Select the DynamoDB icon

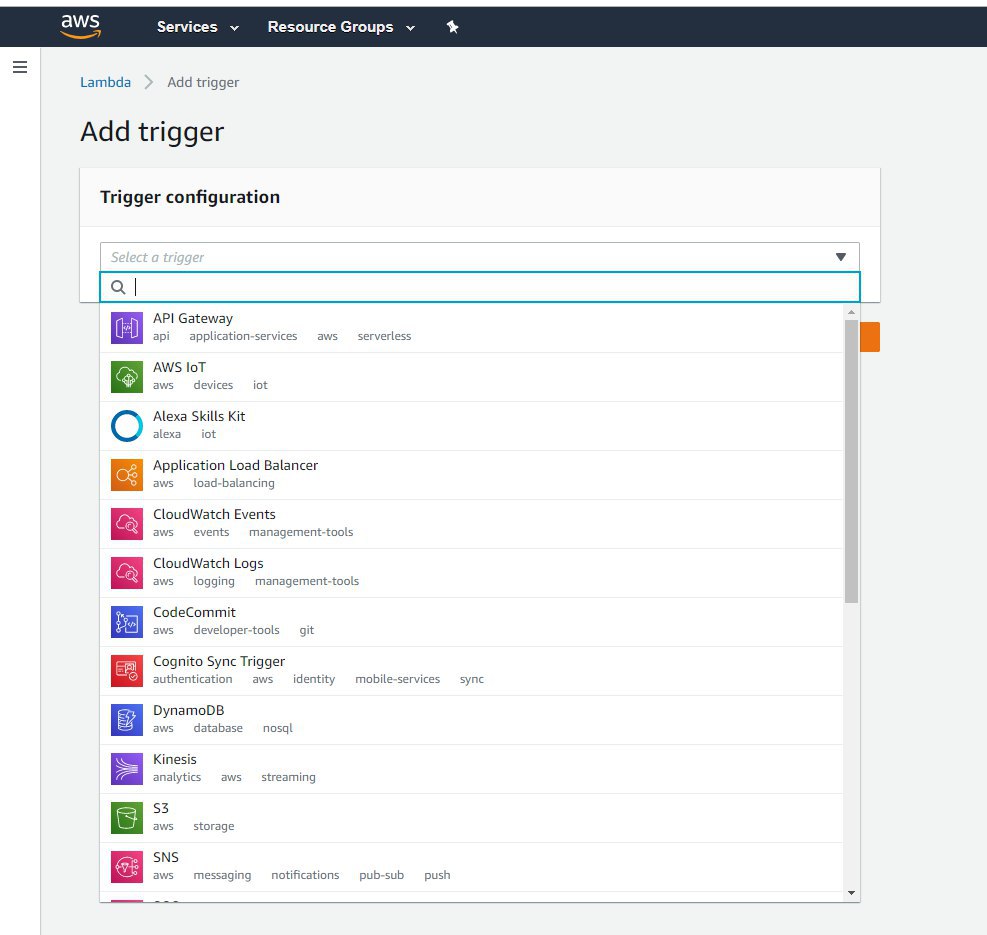pyautogui.click(x=127, y=720)
